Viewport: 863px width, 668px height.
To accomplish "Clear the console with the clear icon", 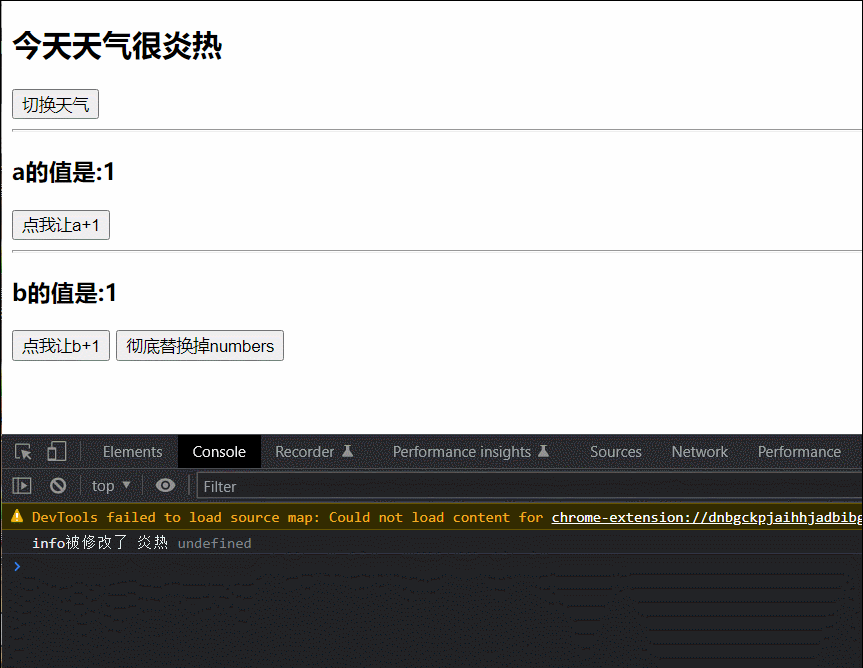I will tap(58, 485).
